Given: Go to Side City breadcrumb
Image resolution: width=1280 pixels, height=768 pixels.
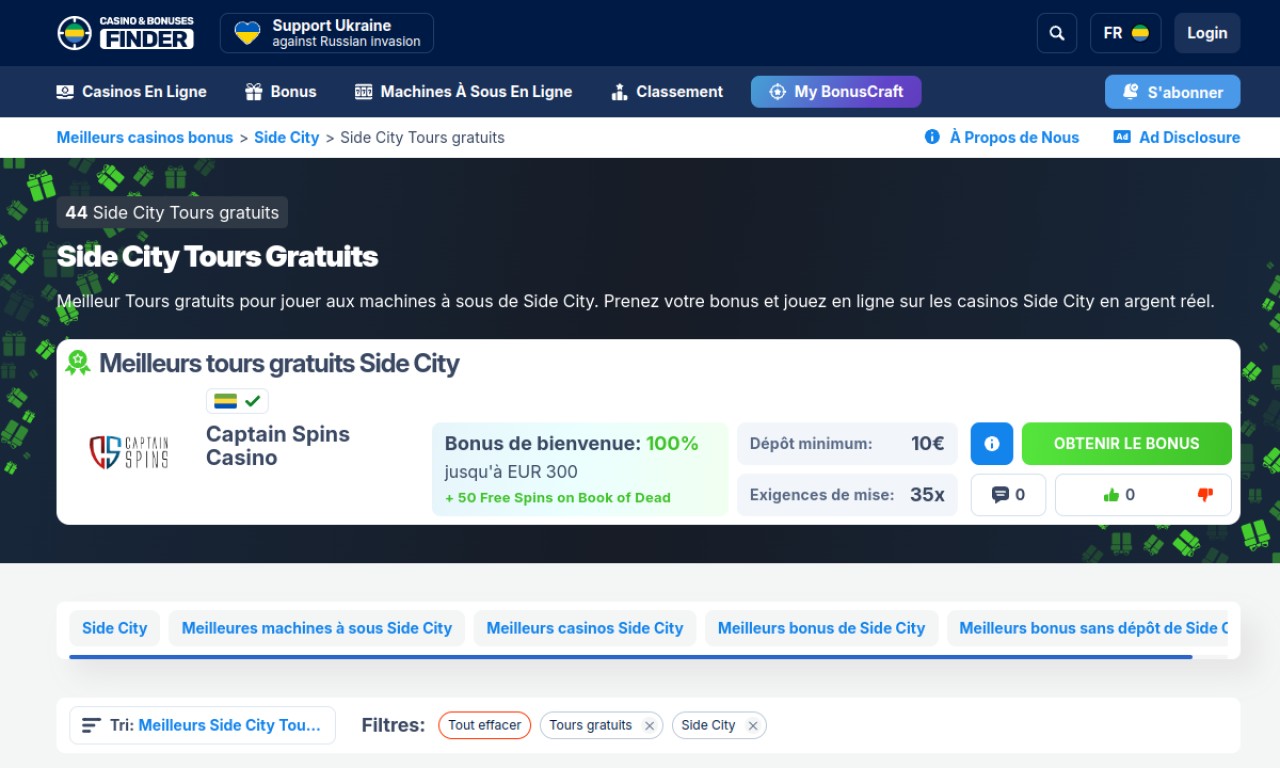Looking at the screenshot, I should pyautogui.click(x=287, y=138).
